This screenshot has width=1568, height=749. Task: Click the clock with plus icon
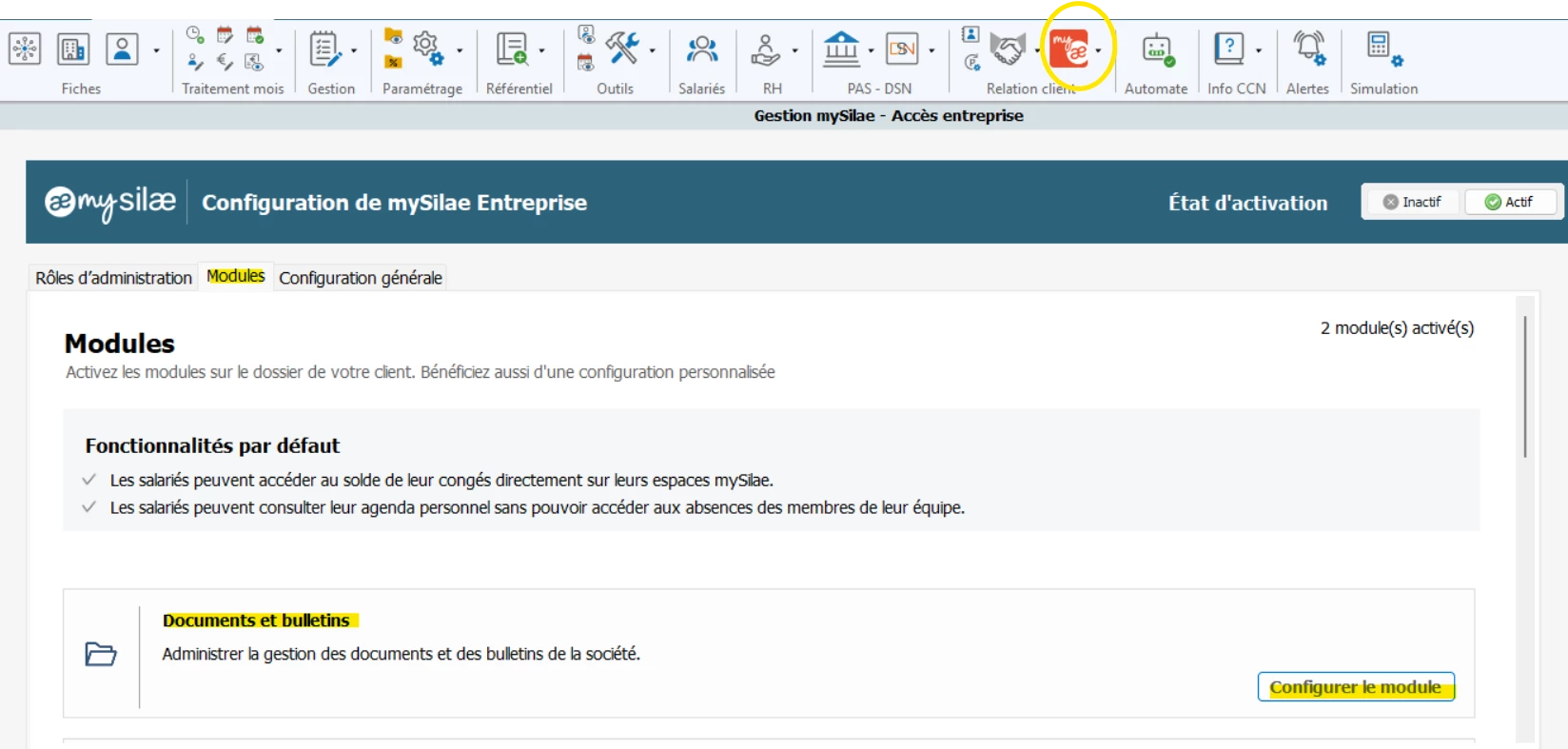tap(195, 35)
